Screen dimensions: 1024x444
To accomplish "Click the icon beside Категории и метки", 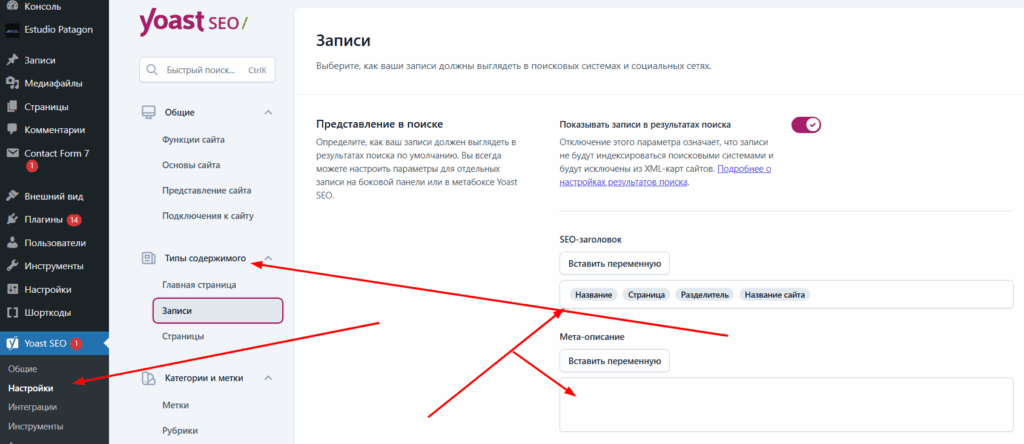I will (x=149, y=378).
